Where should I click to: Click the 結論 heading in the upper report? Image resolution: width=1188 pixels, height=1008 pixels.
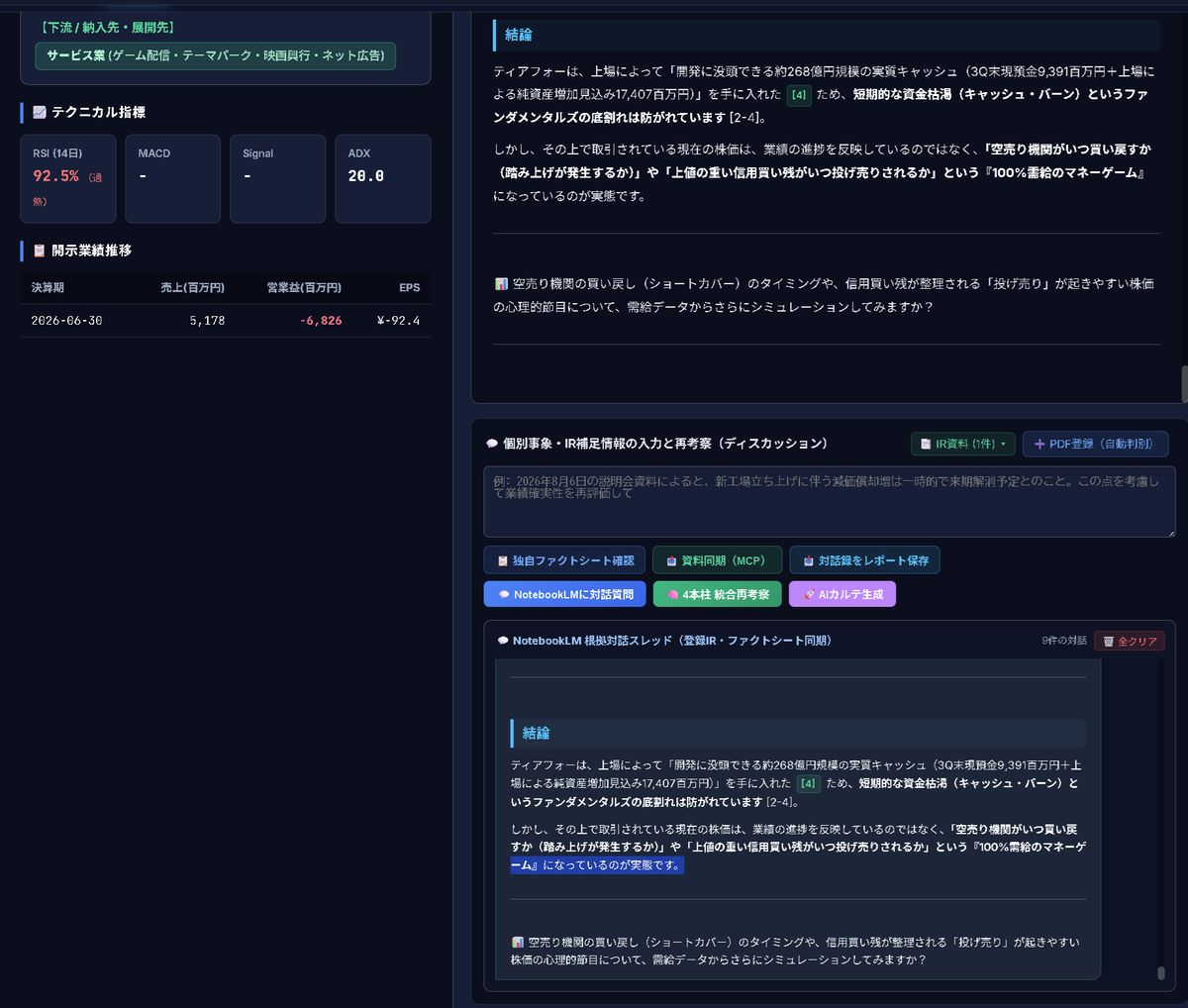pos(519,35)
